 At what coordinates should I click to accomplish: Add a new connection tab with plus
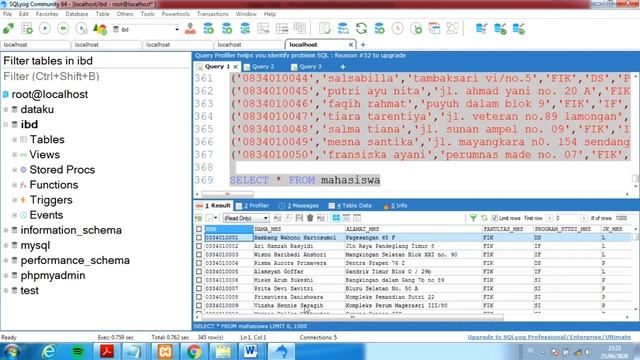(x=363, y=44)
